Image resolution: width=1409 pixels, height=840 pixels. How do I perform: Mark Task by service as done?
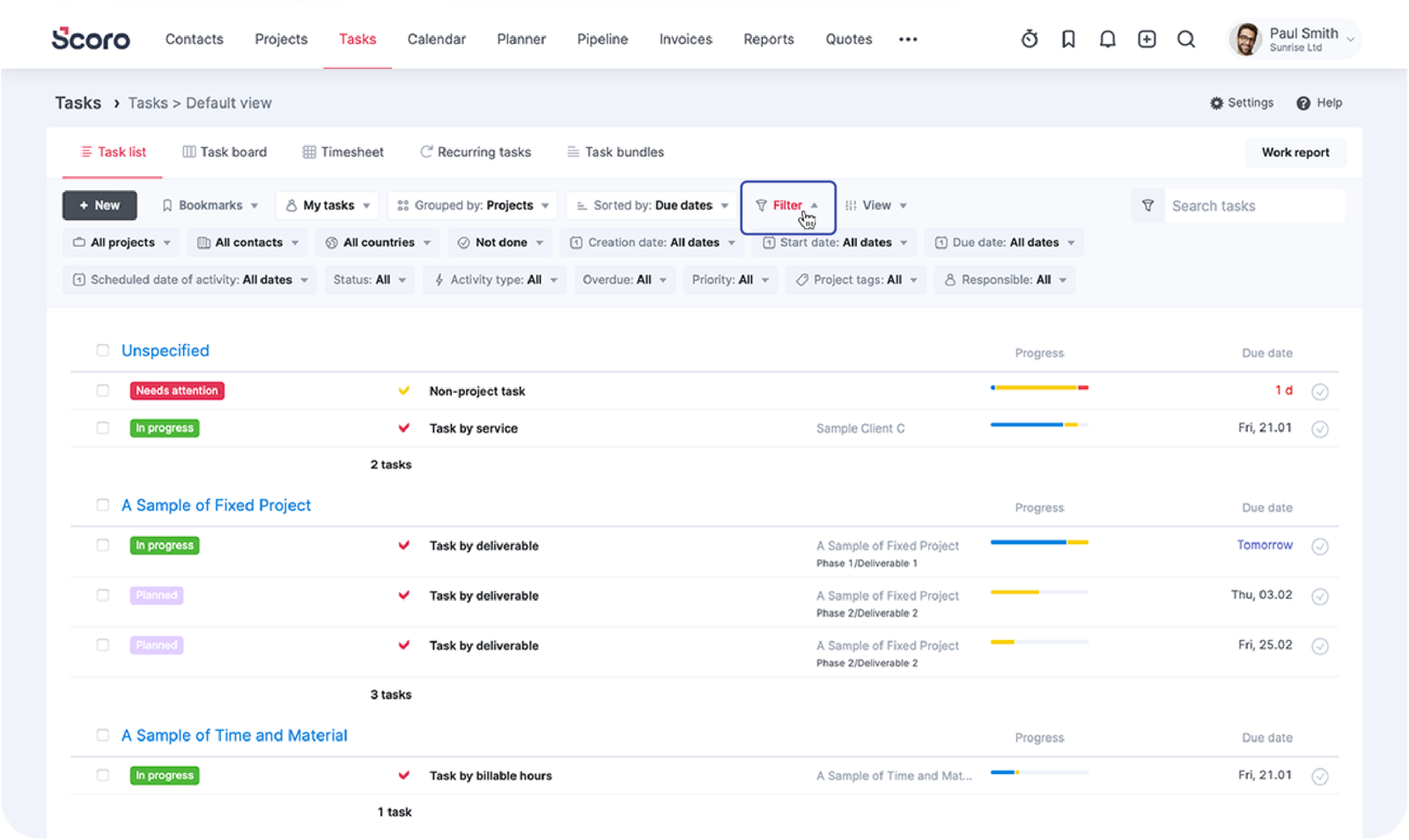click(x=1320, y=429)
